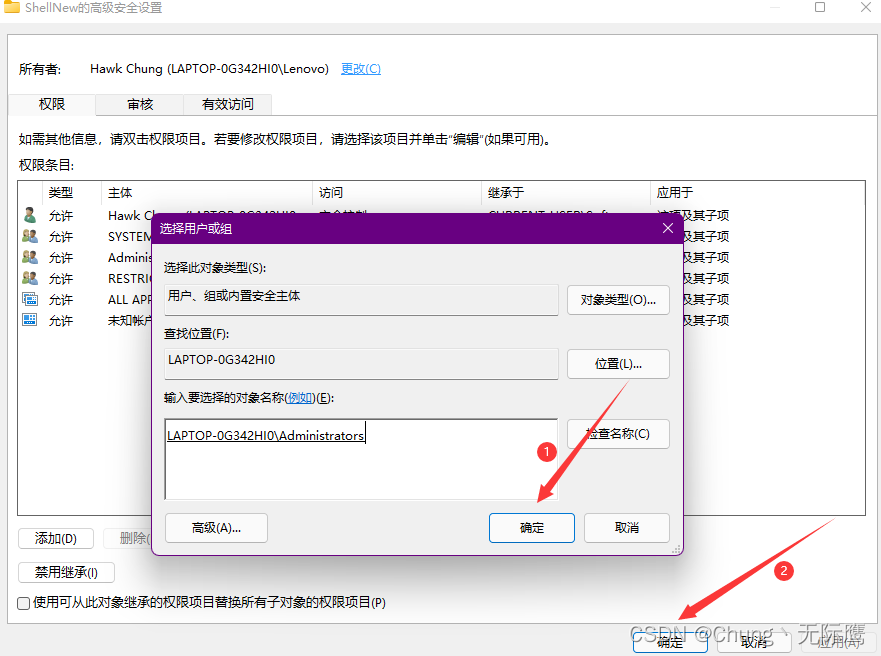Click the 对象类型(O)... button
881x656 pixels.
(x=618, y=300)
